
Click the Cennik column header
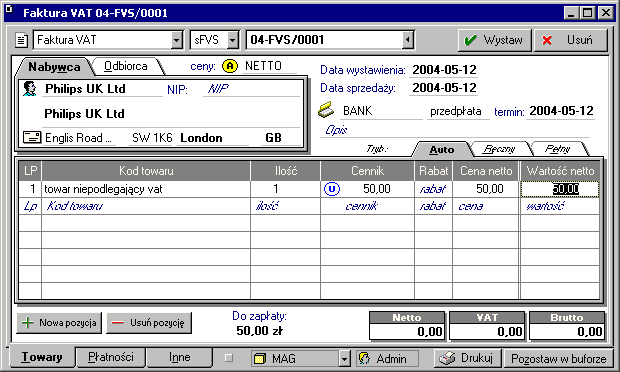coord(367,171)
